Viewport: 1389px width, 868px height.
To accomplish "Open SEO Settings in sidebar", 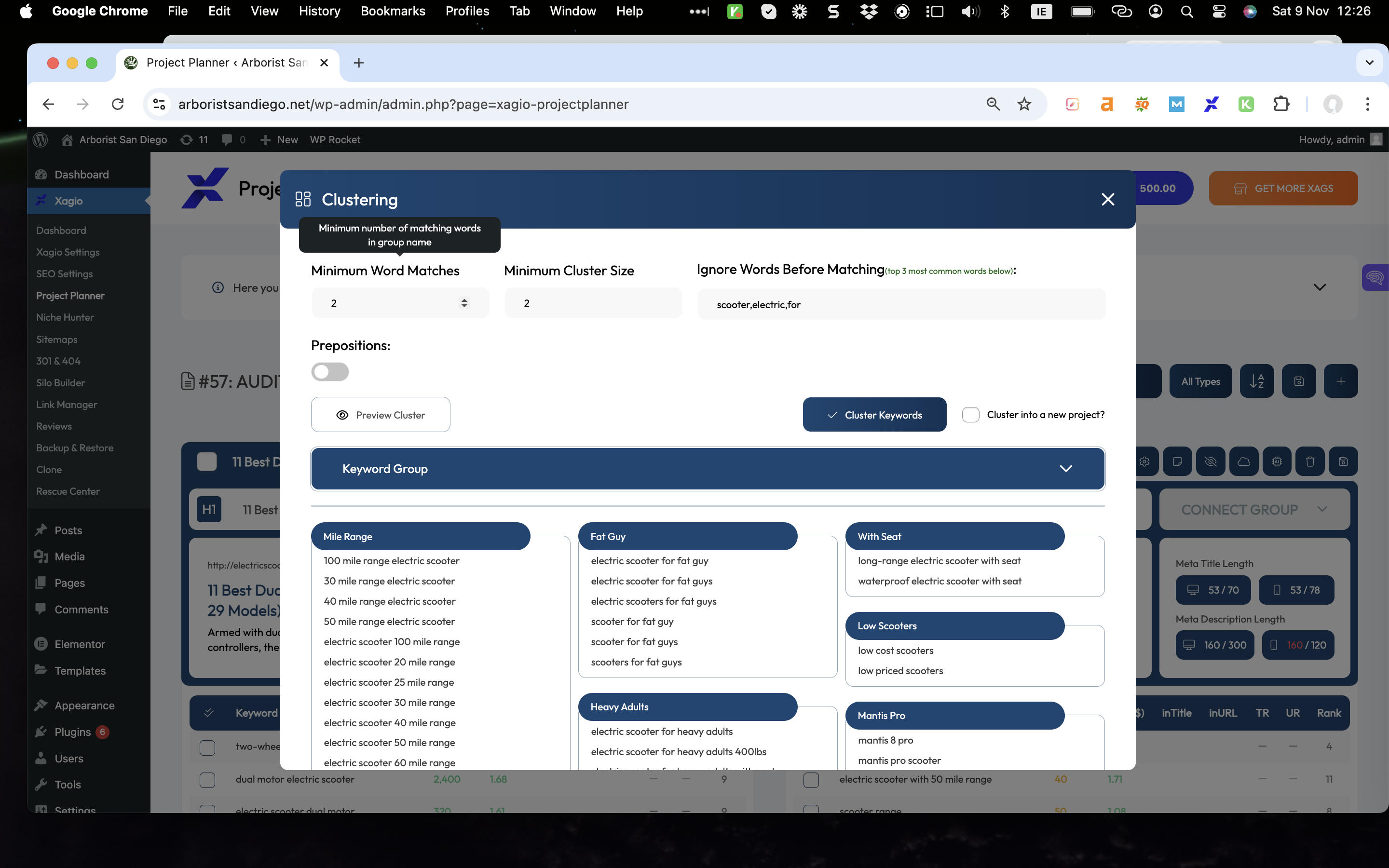I will (x=64, y=274).
